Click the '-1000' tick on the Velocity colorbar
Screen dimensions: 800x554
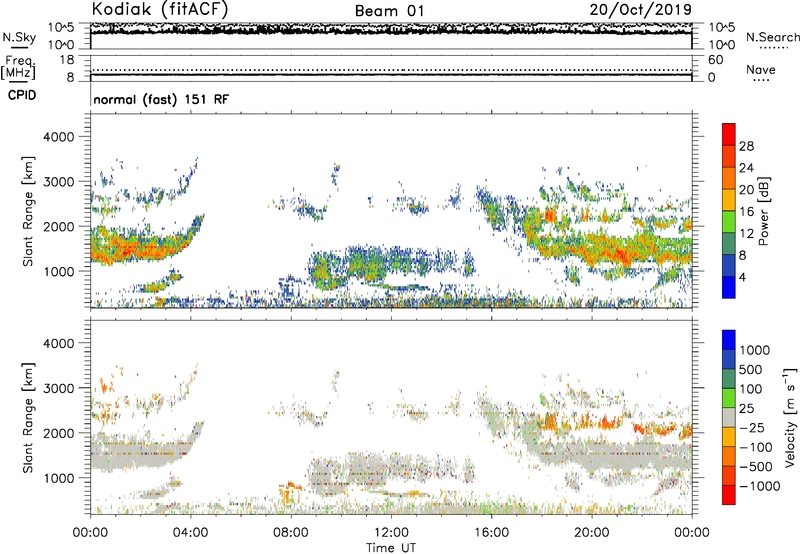760,486
